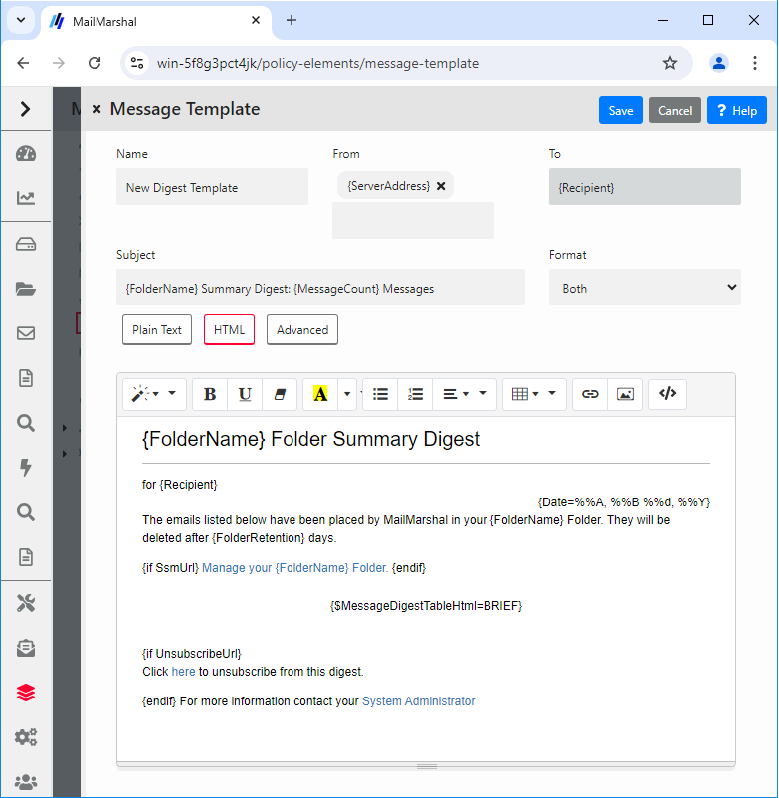Click the '{FolderName} Folder Summary Digest' heading
This screenshot has height=798, width=779.
(310, 439)
